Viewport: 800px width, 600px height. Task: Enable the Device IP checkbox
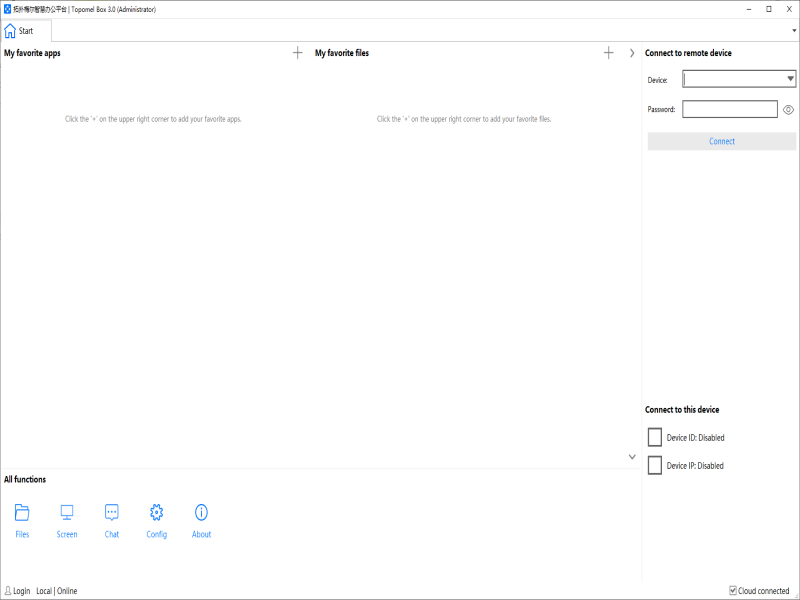click(x=655, y=465)
